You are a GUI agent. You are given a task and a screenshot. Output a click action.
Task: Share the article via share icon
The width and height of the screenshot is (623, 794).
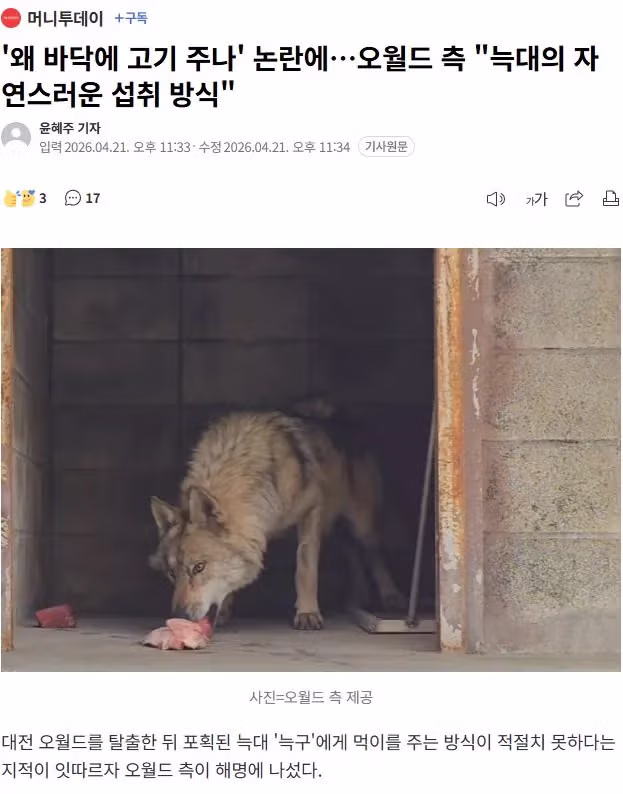click(574, 199)
